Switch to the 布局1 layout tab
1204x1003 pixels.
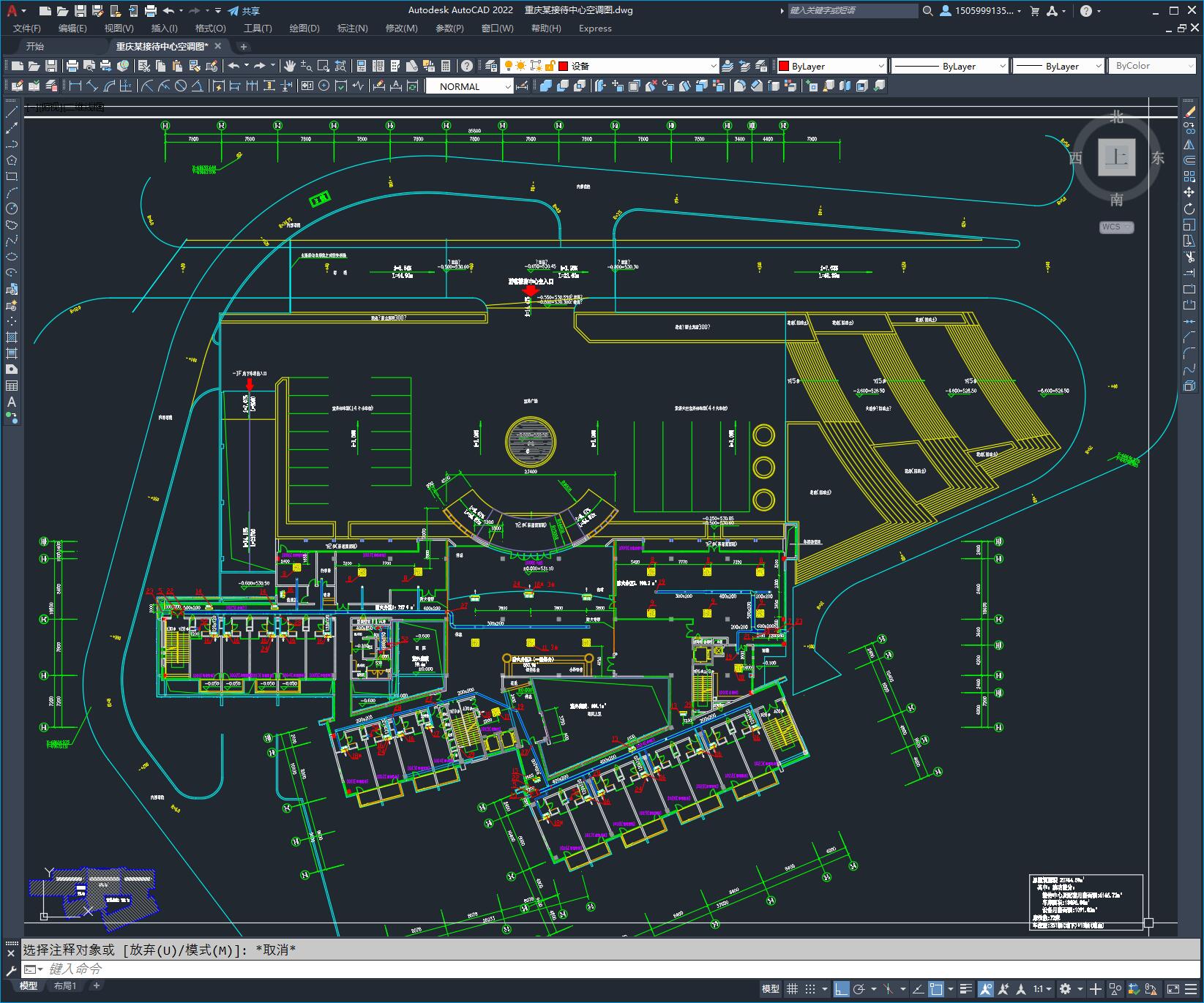pos(65,986)
